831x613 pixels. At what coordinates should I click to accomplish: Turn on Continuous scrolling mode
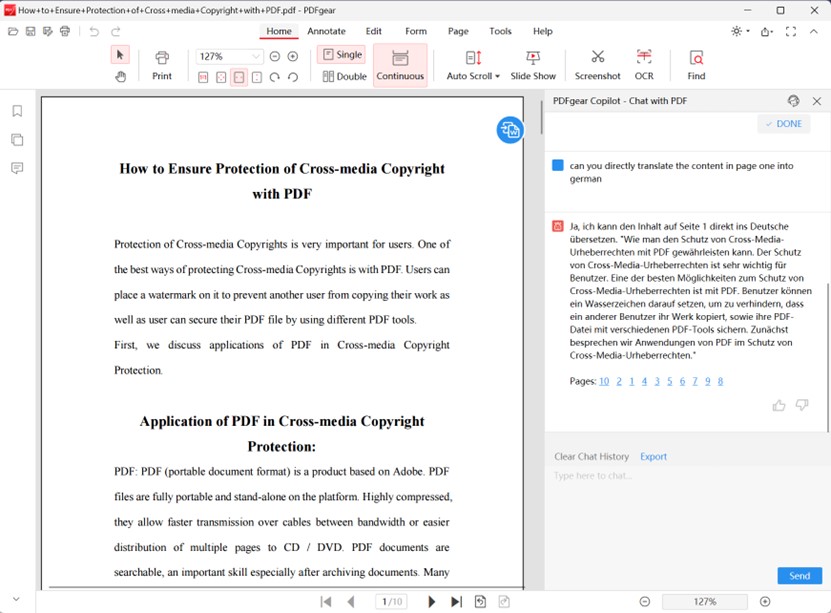[400, 65]
